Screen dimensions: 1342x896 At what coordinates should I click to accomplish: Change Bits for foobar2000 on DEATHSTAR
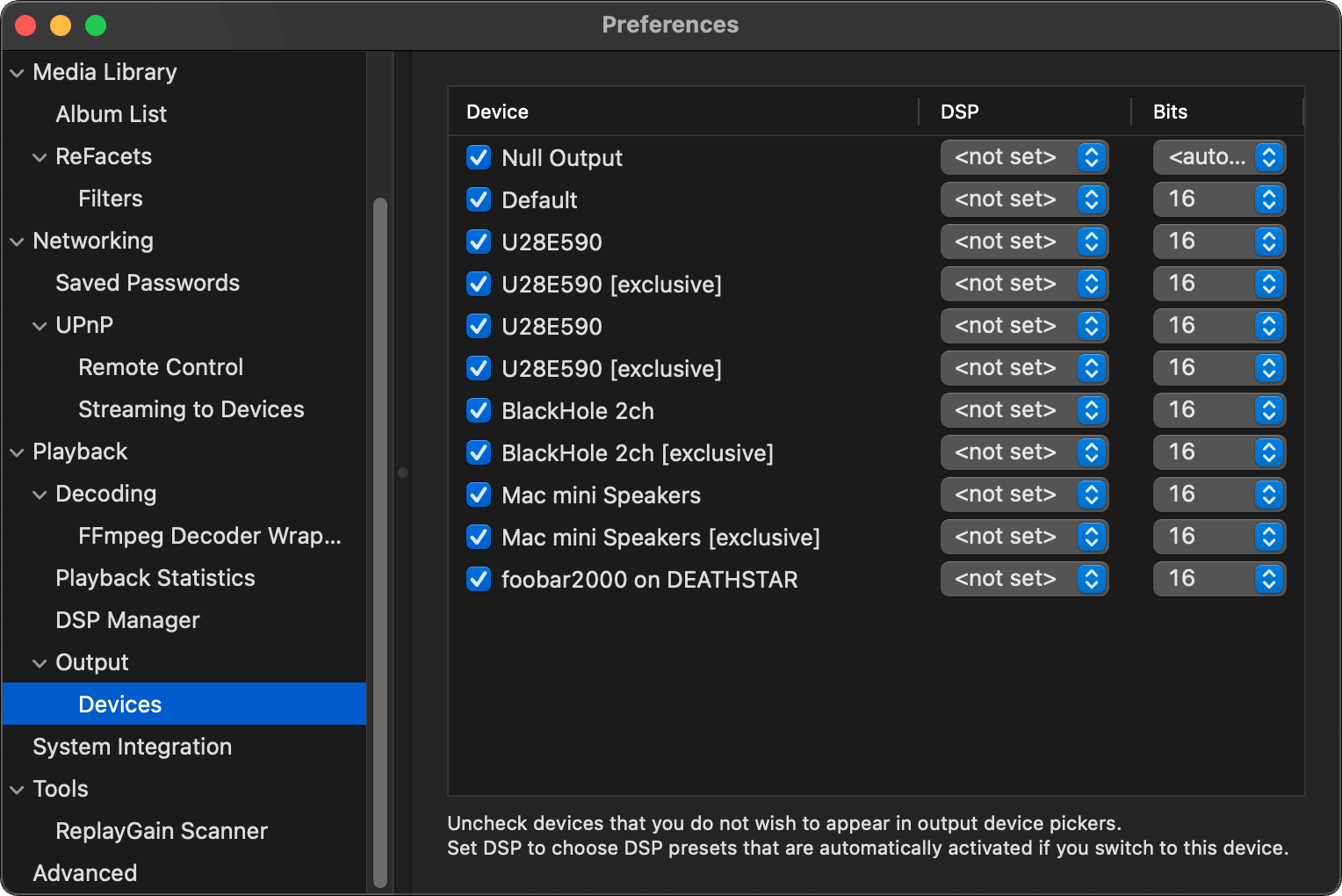click(1219, 580)
